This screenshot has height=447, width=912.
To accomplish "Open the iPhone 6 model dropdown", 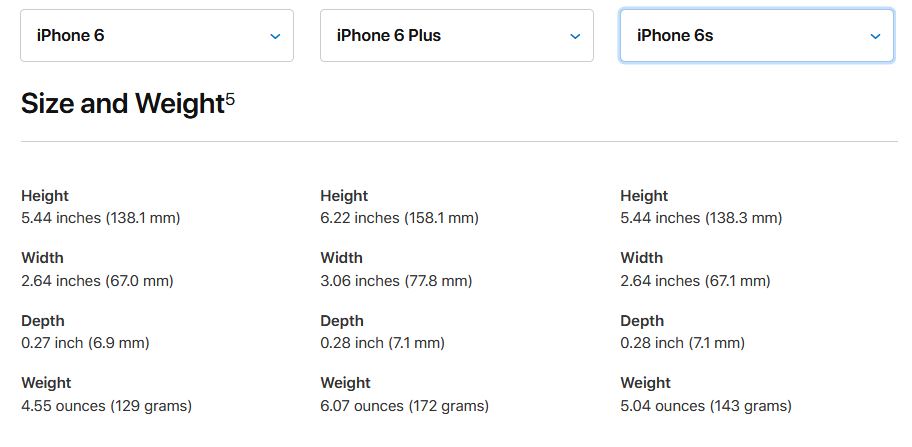I will (156, 36).
